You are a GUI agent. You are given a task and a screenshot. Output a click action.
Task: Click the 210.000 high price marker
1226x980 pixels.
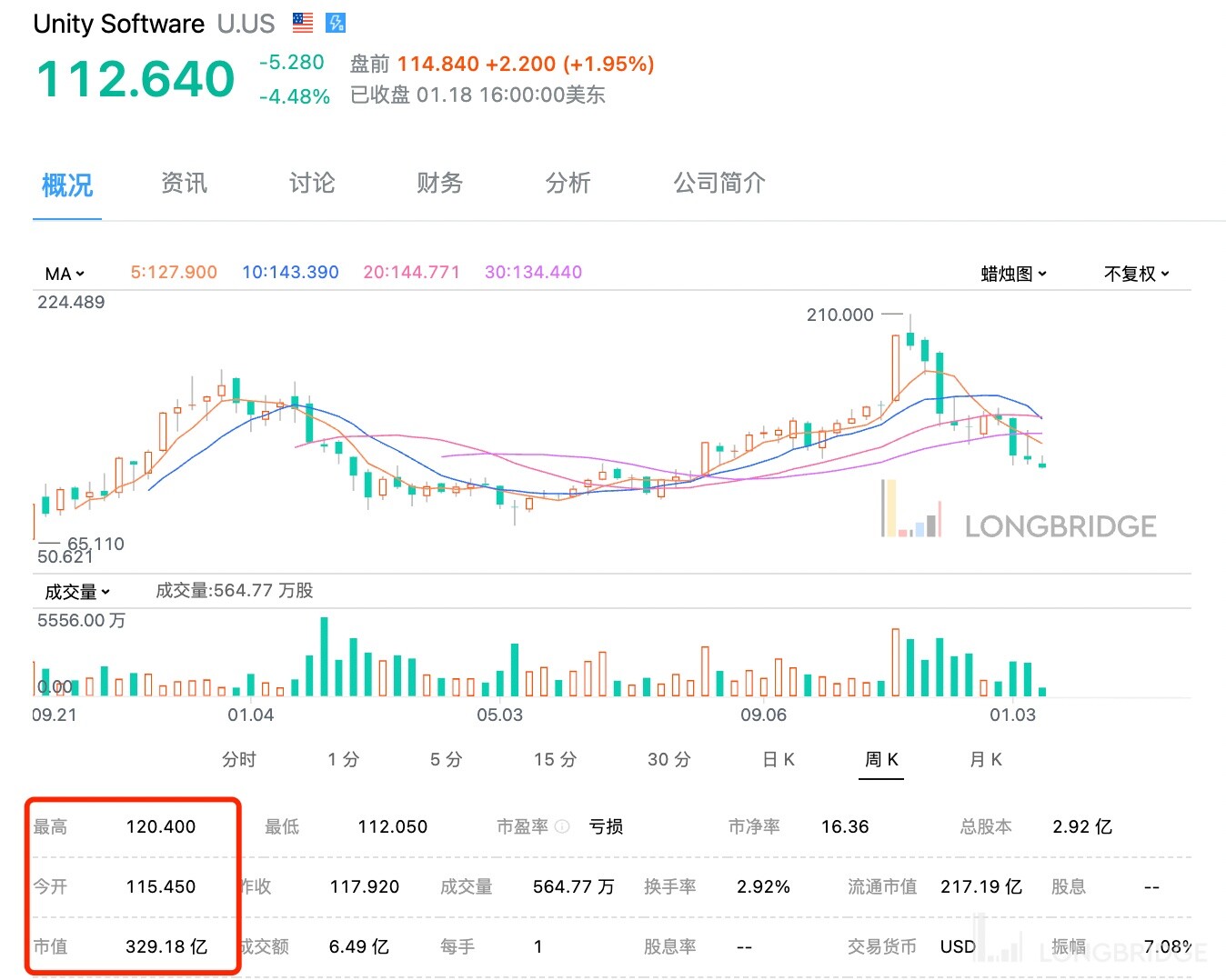(839, 315)
